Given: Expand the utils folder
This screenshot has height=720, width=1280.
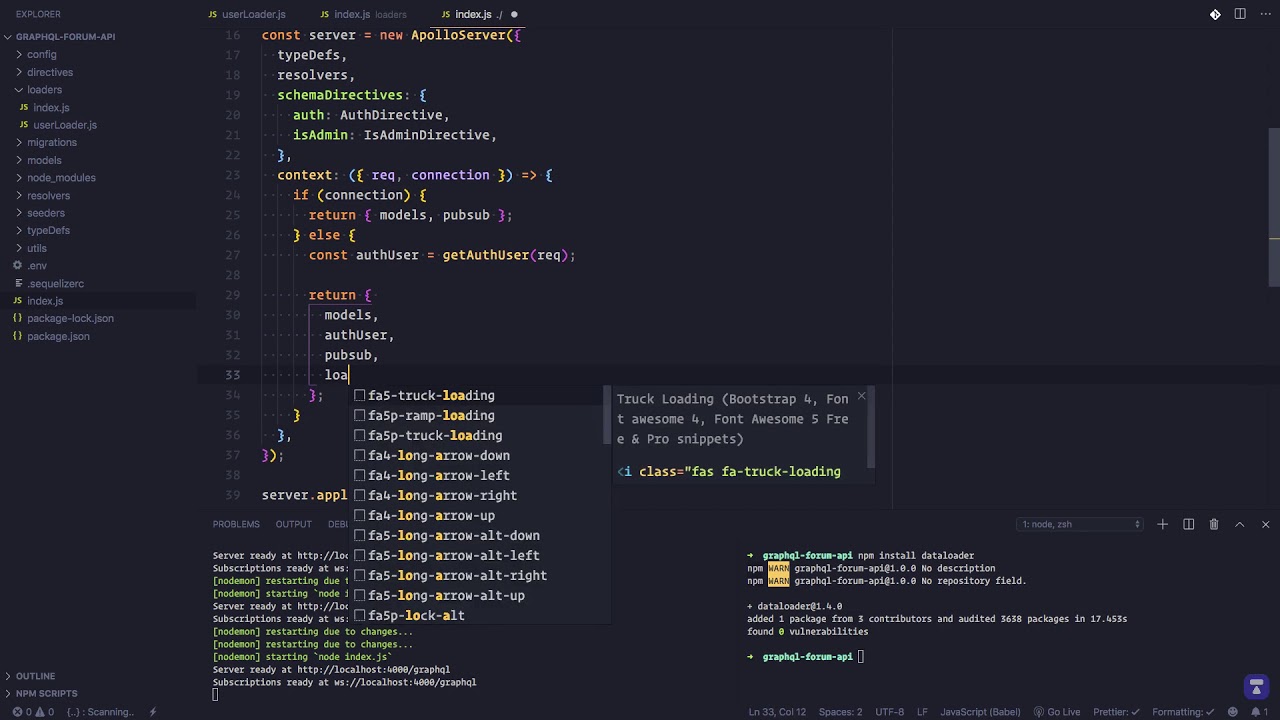Looking at the screenshot, I should click(x=98, y=248).
